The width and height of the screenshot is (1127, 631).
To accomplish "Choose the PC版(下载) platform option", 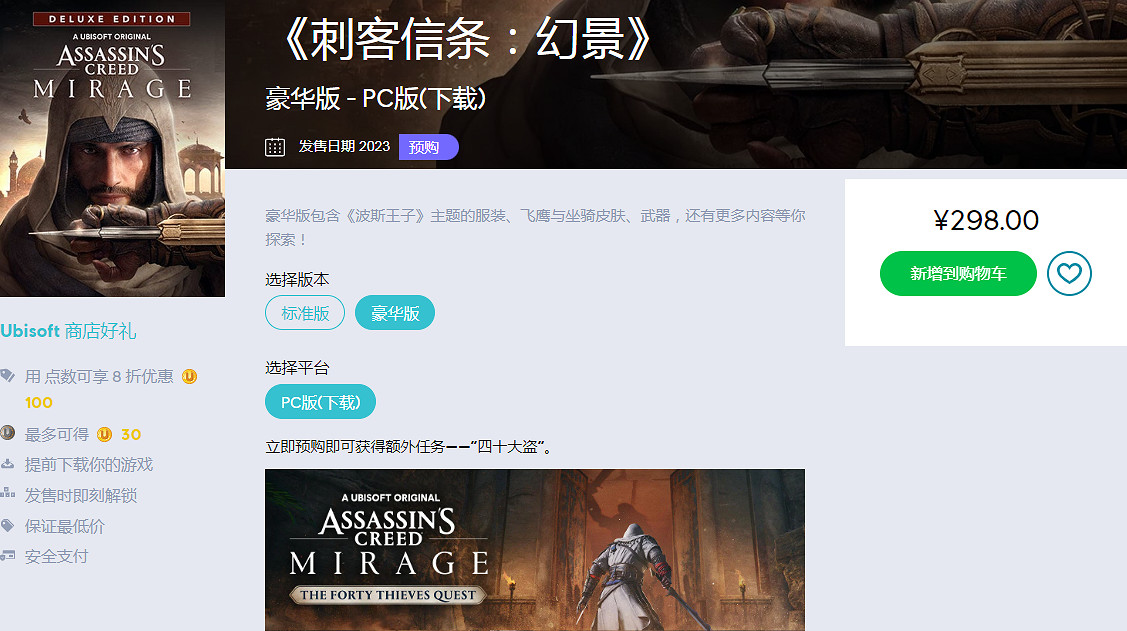I will pyautogui.click(x=321, y=402).
